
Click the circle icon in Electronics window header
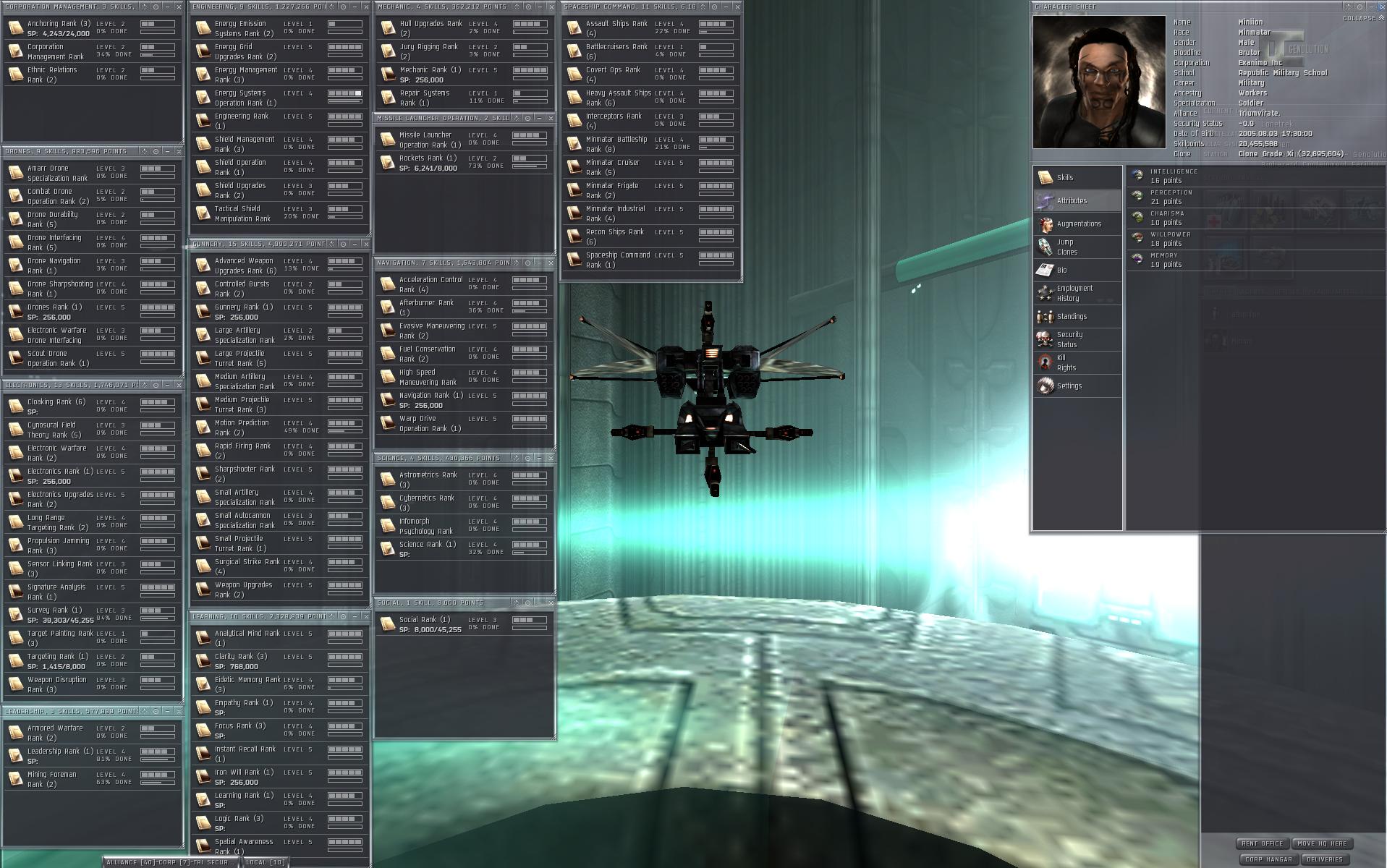tap(156, 385)
